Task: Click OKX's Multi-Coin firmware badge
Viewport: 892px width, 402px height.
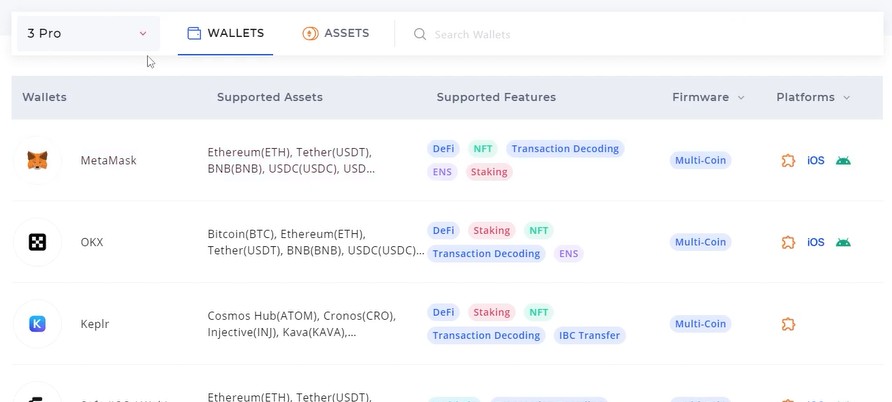Action: click(x=700, y=242)
